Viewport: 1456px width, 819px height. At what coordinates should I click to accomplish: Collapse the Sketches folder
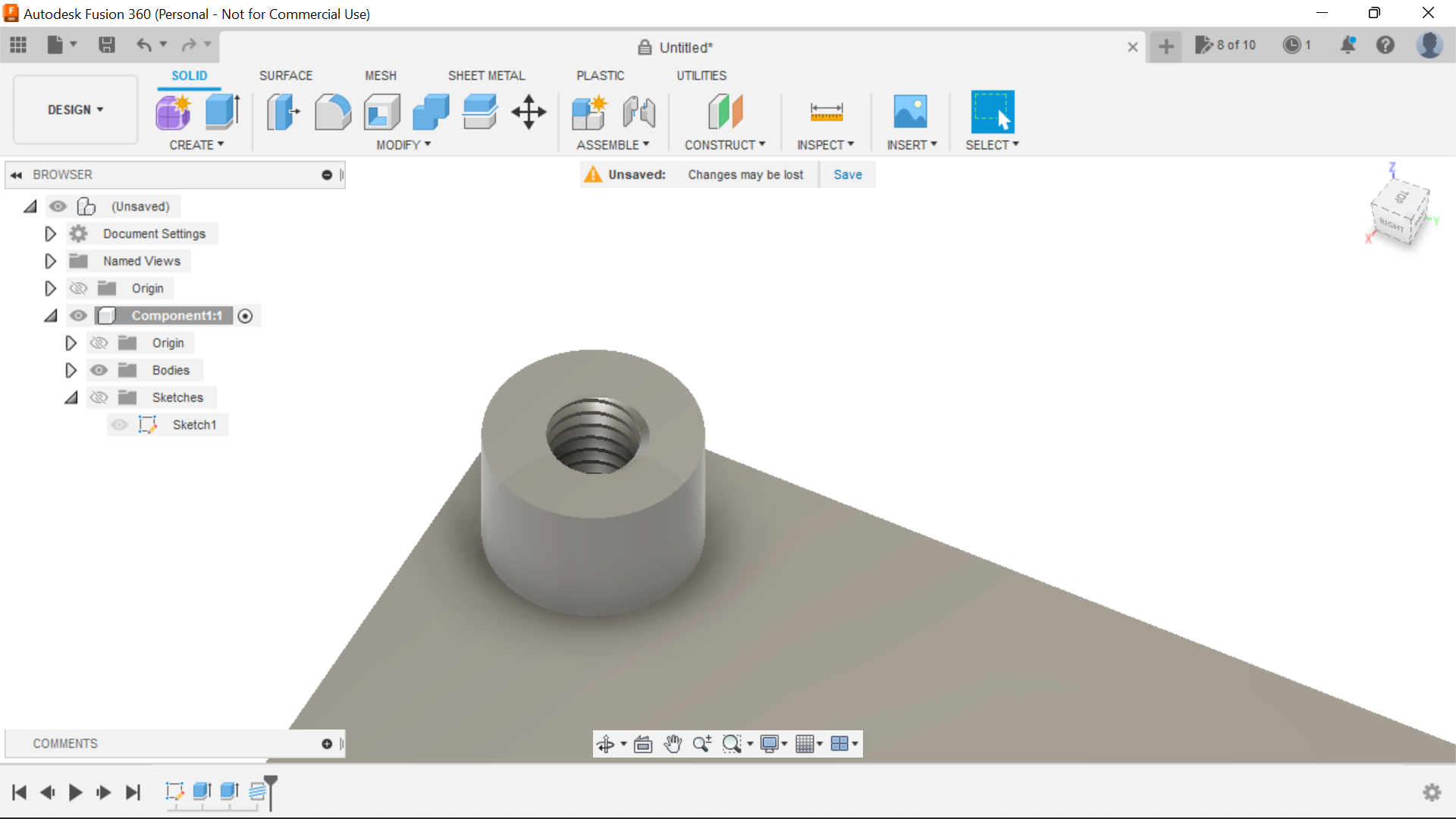(71, 397)
